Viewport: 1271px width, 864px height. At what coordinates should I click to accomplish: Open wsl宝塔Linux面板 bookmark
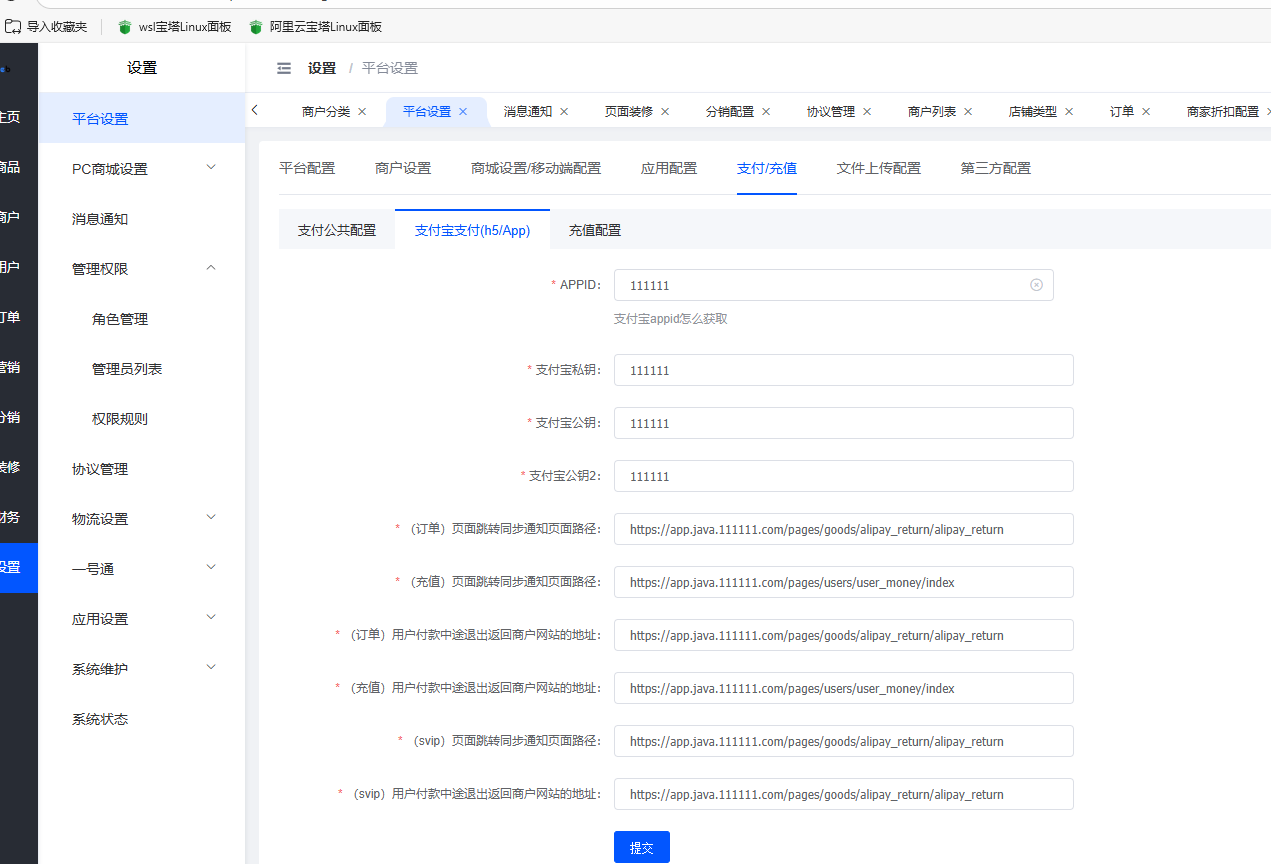pyautogui.click(x=174, y=27)
